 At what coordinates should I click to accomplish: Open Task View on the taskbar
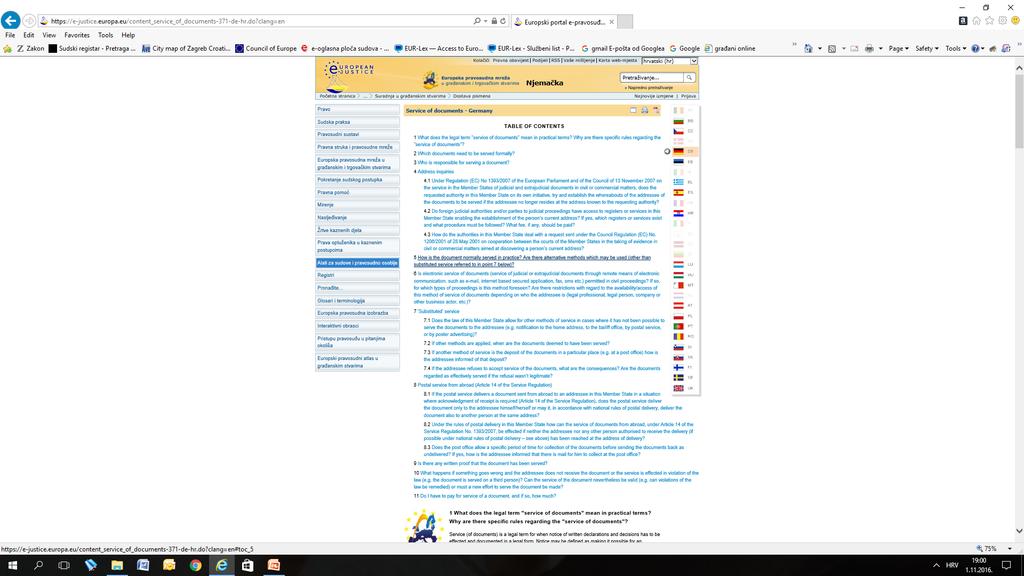(x=64, y=566)
